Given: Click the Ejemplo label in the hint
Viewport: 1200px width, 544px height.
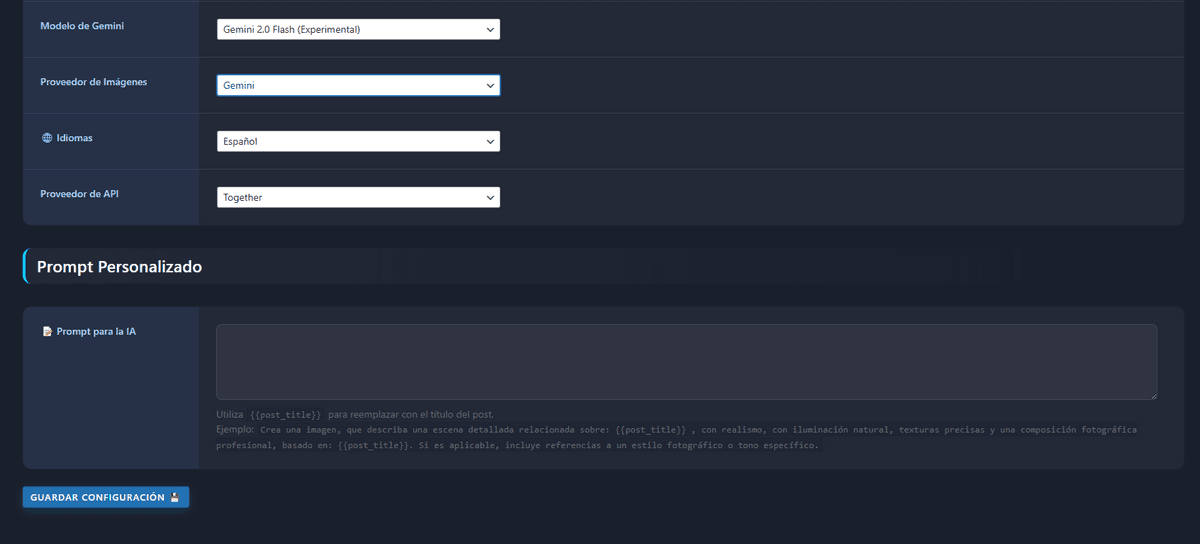Looking at the screenshot, I should 236,429.
